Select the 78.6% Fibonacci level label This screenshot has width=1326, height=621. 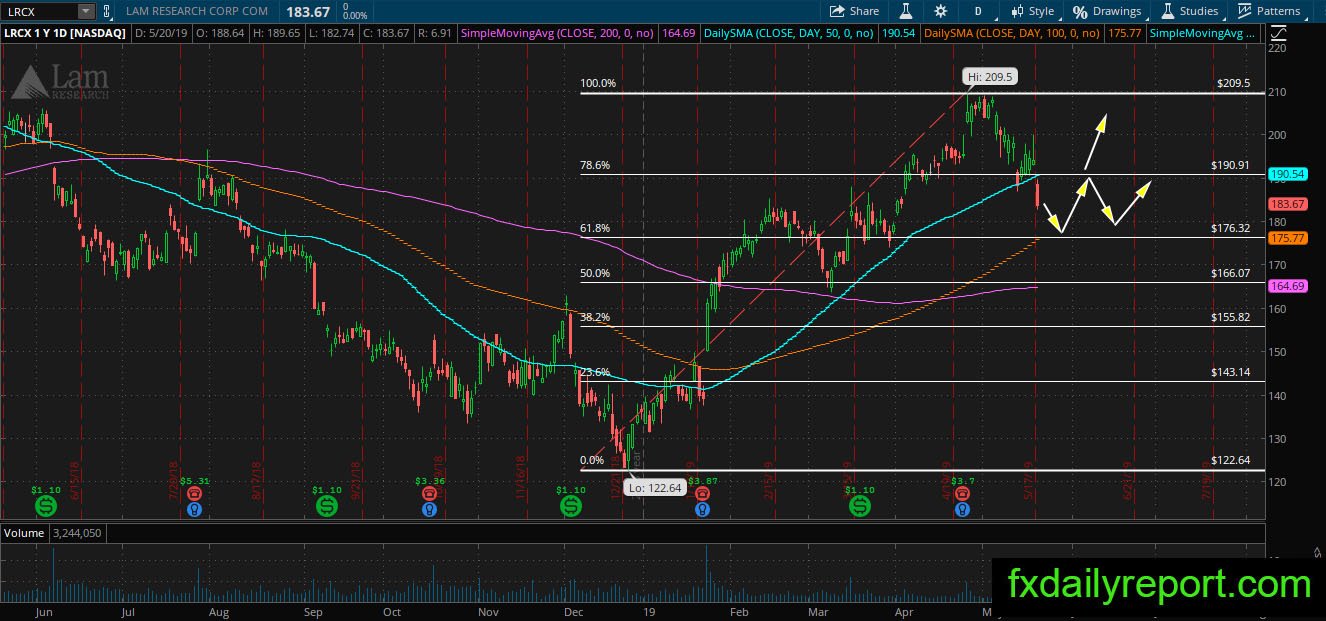(x=595, y=166)
